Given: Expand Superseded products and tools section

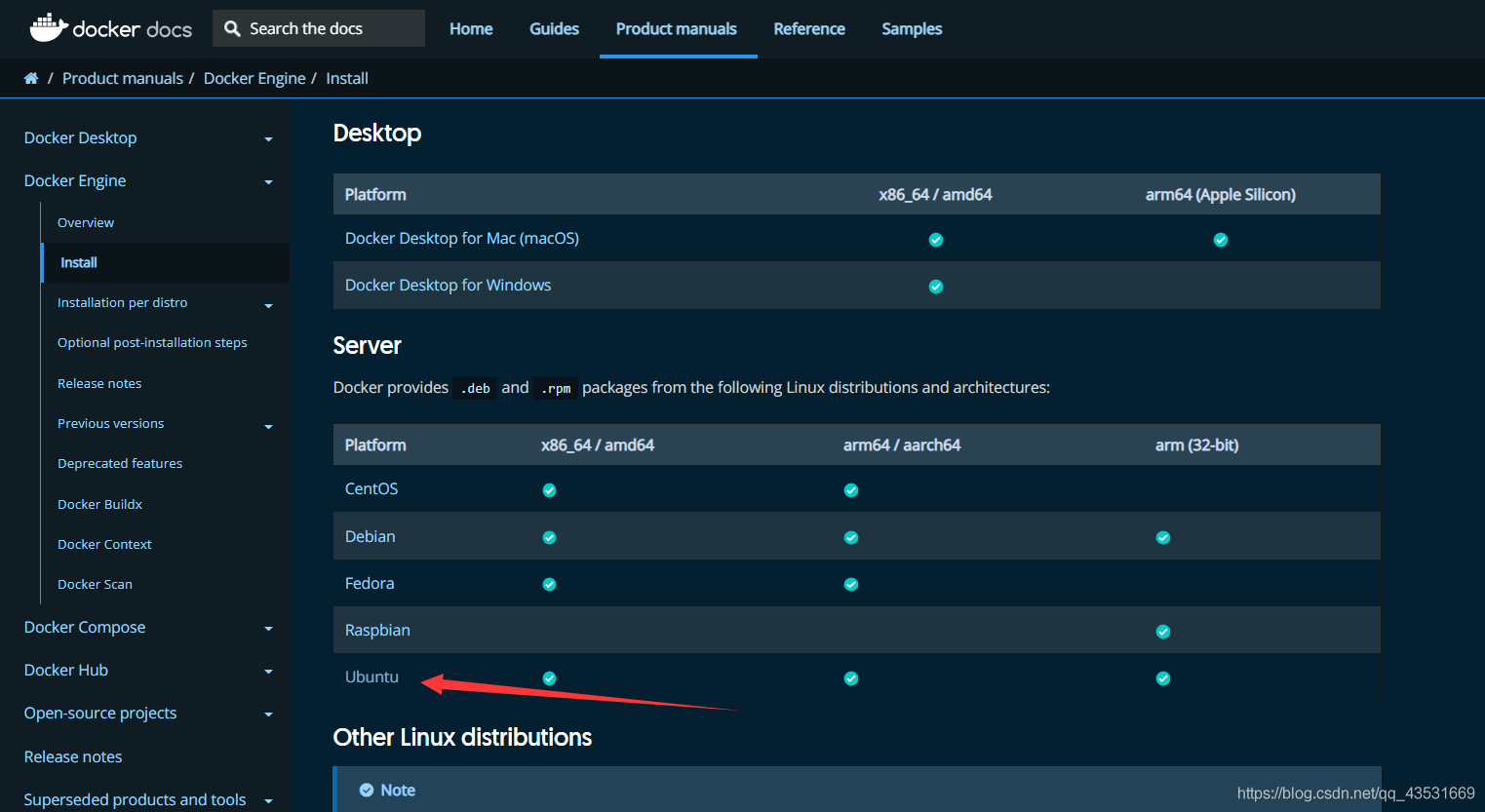Looking at the screenshot, I should click(x=268, y=801).
